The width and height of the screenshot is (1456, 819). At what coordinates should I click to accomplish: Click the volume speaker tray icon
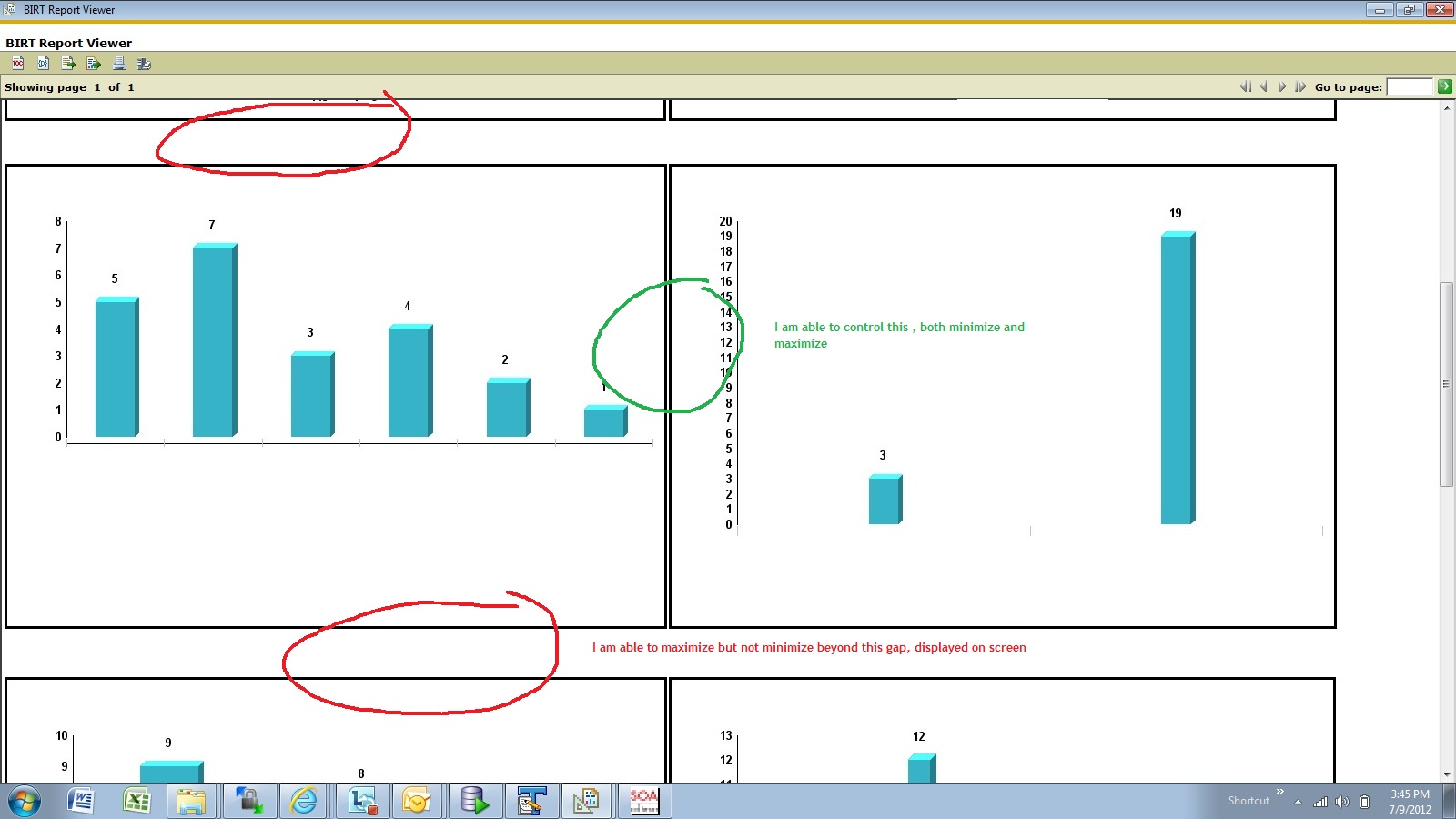[x=1342, y=802]
